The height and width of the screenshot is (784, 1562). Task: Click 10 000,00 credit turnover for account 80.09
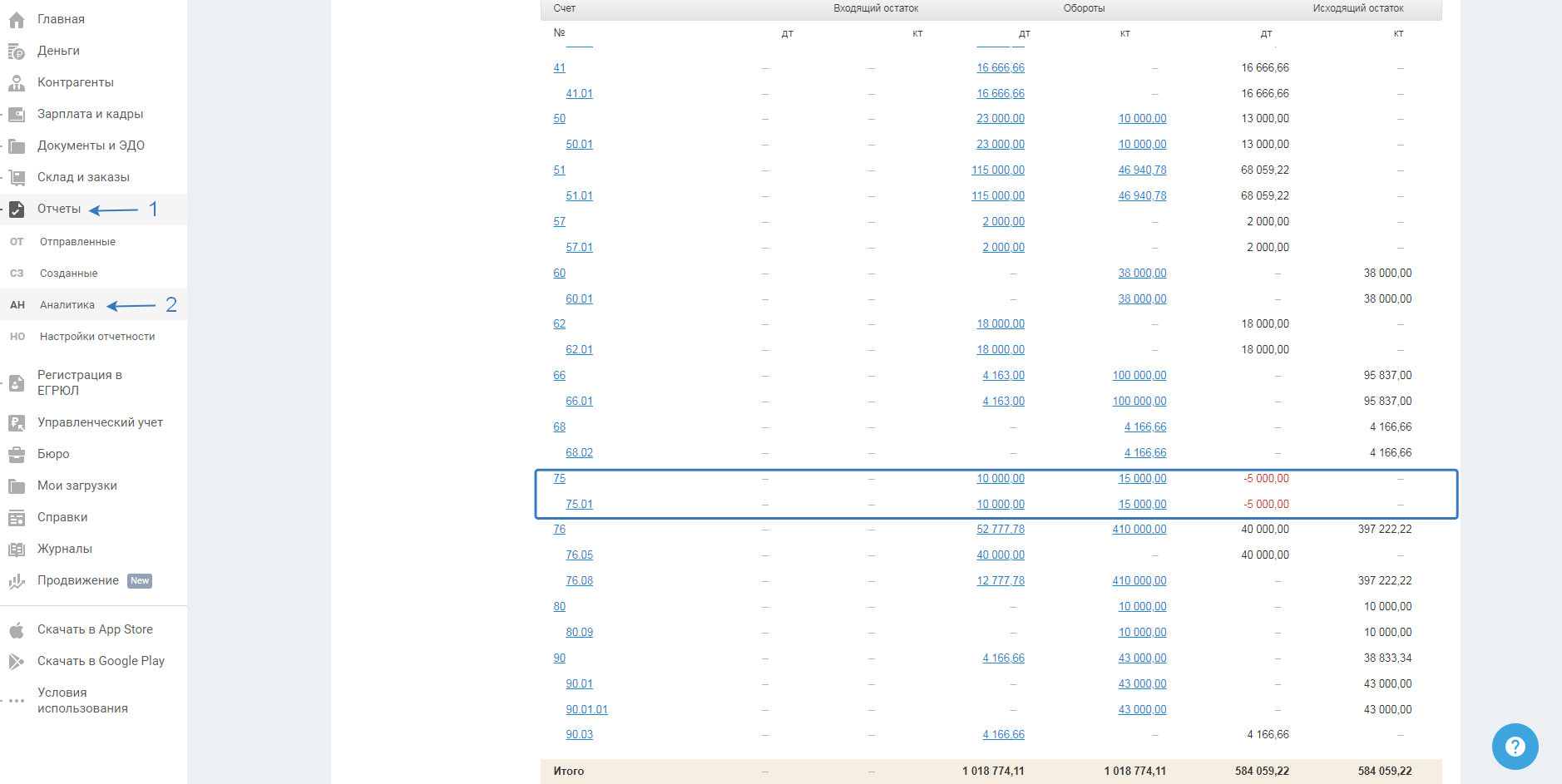point(1142,633)
